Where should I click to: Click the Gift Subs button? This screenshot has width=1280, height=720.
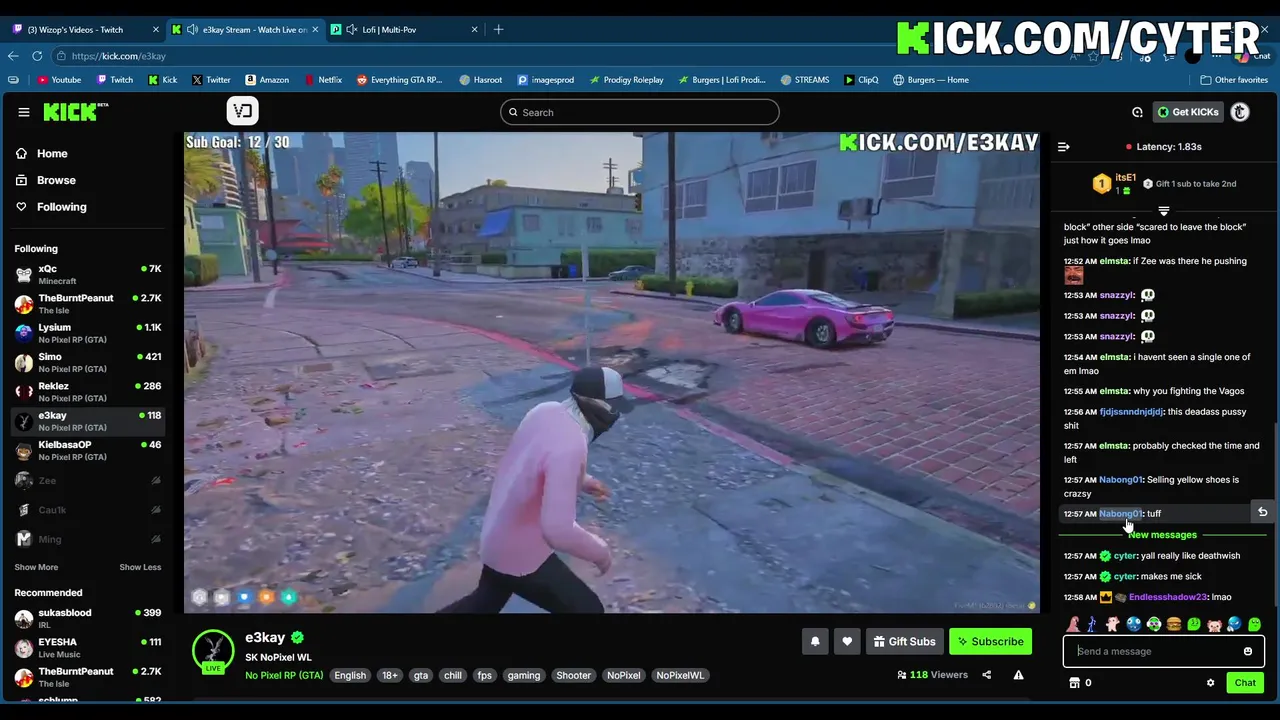904,641
